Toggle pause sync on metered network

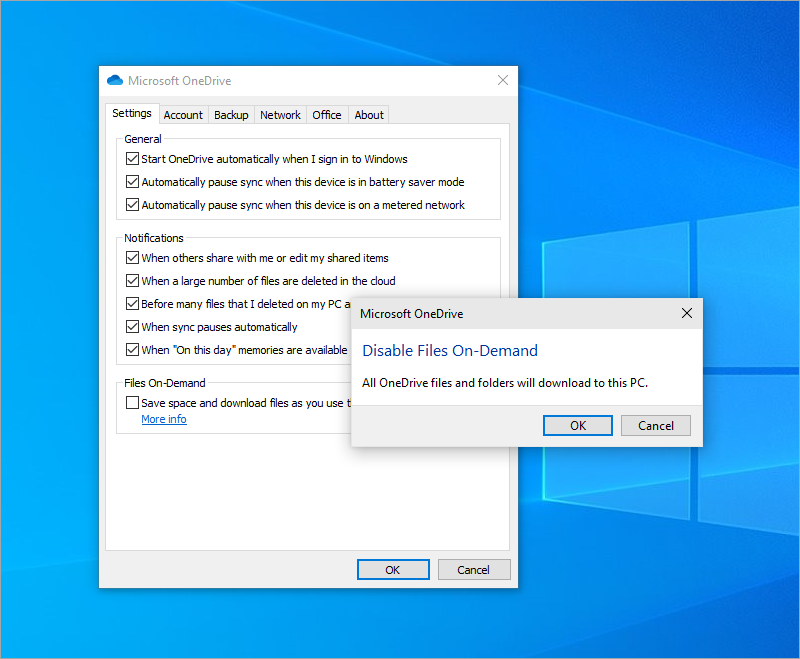click(x=132, y=205)
